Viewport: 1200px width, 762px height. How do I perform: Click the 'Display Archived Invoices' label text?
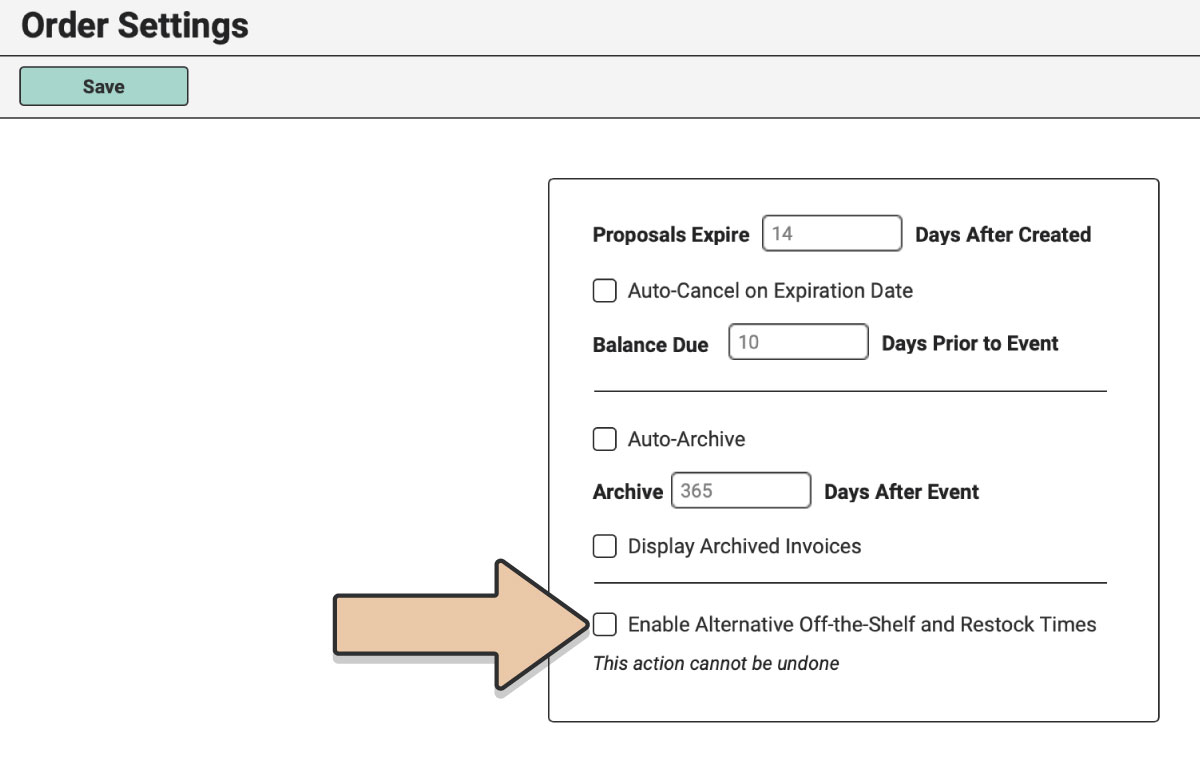tap(744, 546)
